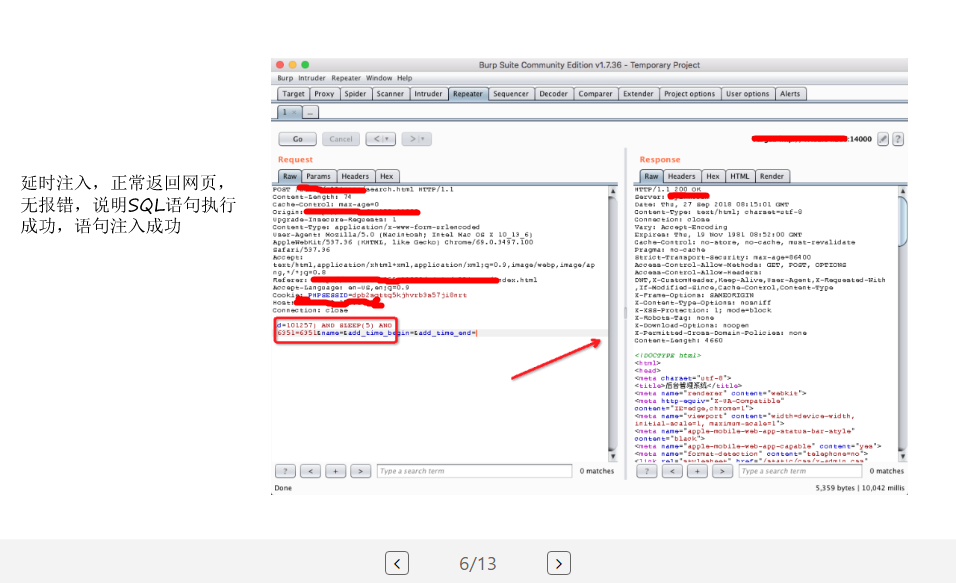
Task: Click response search help question button
Action: click(647, 471)
